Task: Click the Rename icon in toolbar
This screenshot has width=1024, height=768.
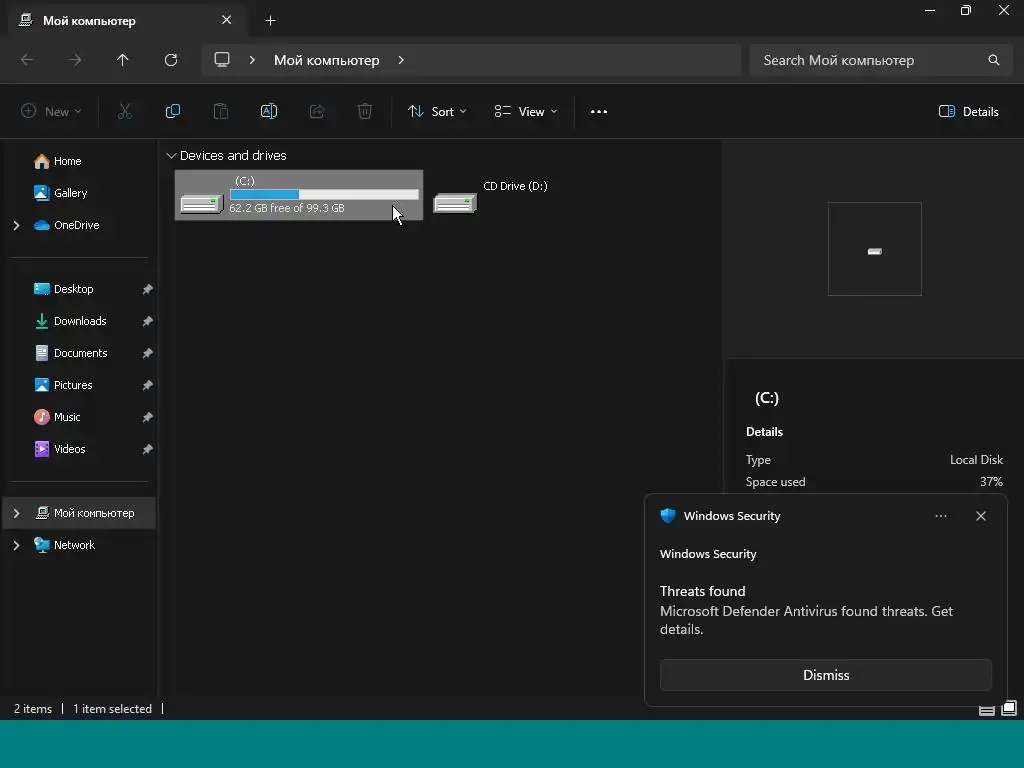Action: coord(269,112)
